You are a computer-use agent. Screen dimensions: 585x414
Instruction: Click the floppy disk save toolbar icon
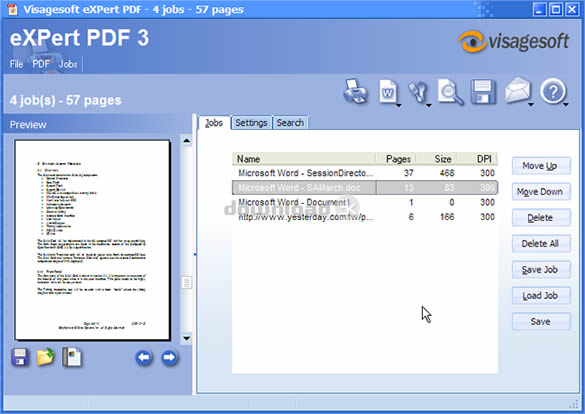tap(484, 92)
